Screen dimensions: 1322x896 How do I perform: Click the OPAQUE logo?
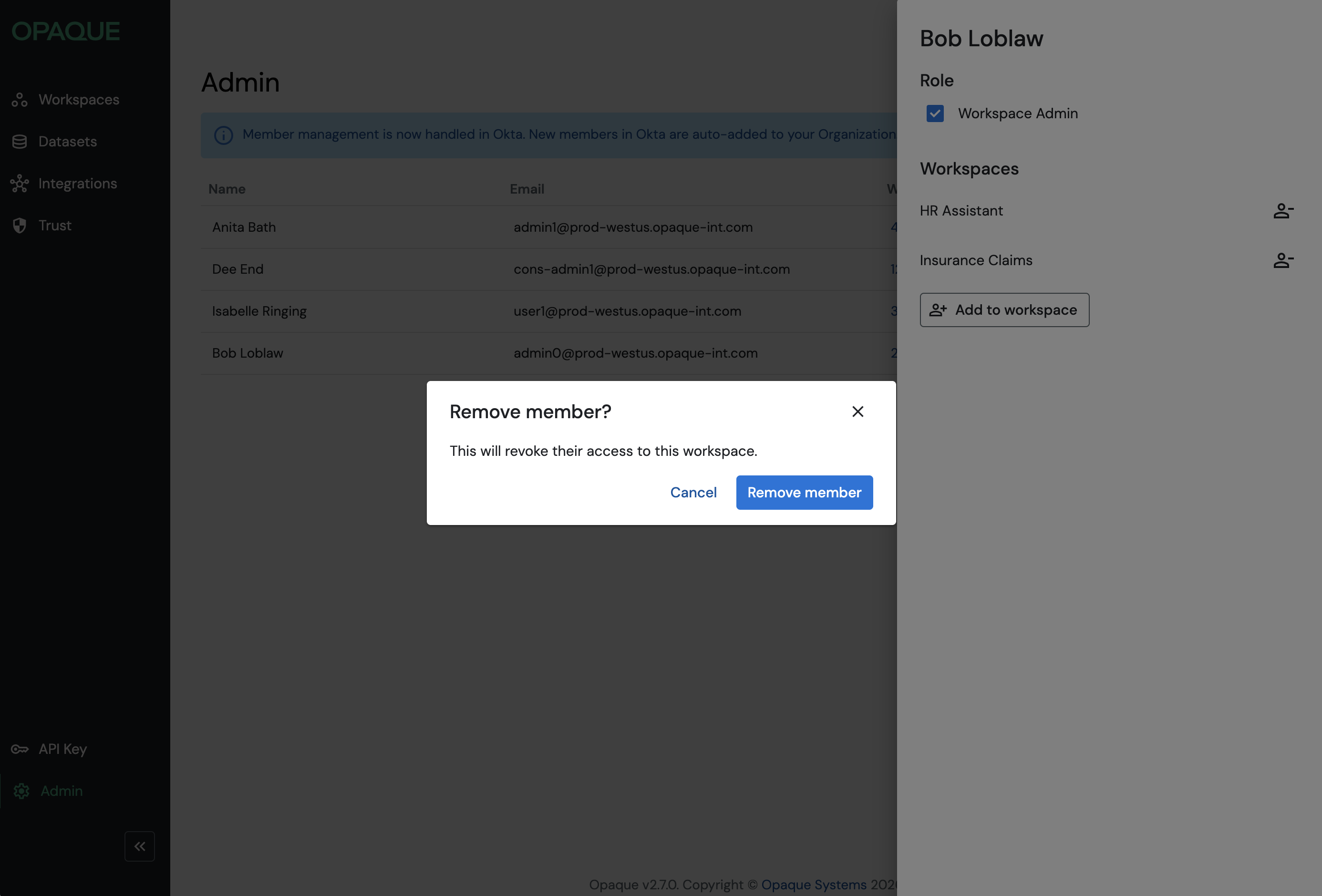point(65,31)
